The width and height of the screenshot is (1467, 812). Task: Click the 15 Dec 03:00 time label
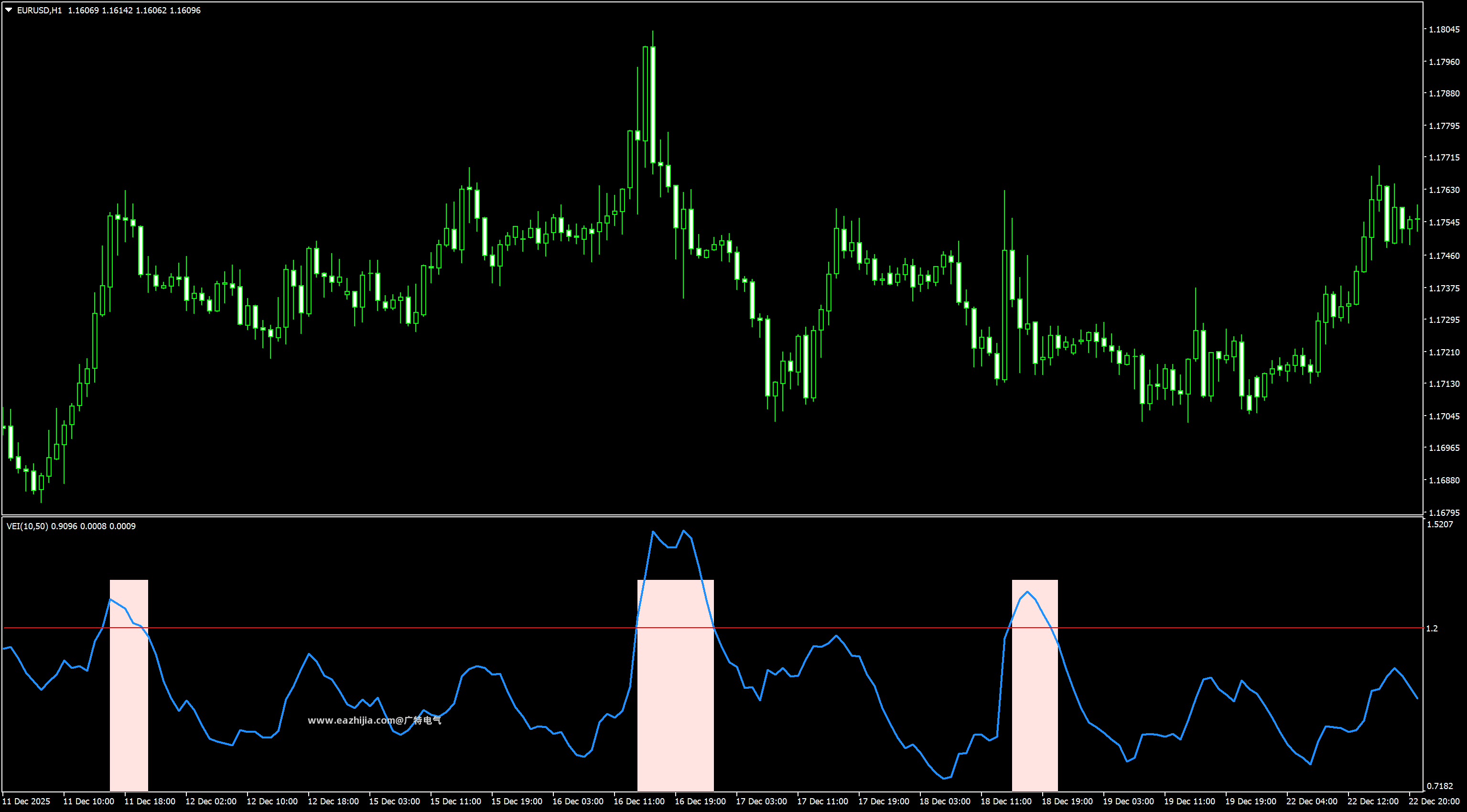point(395,802)
